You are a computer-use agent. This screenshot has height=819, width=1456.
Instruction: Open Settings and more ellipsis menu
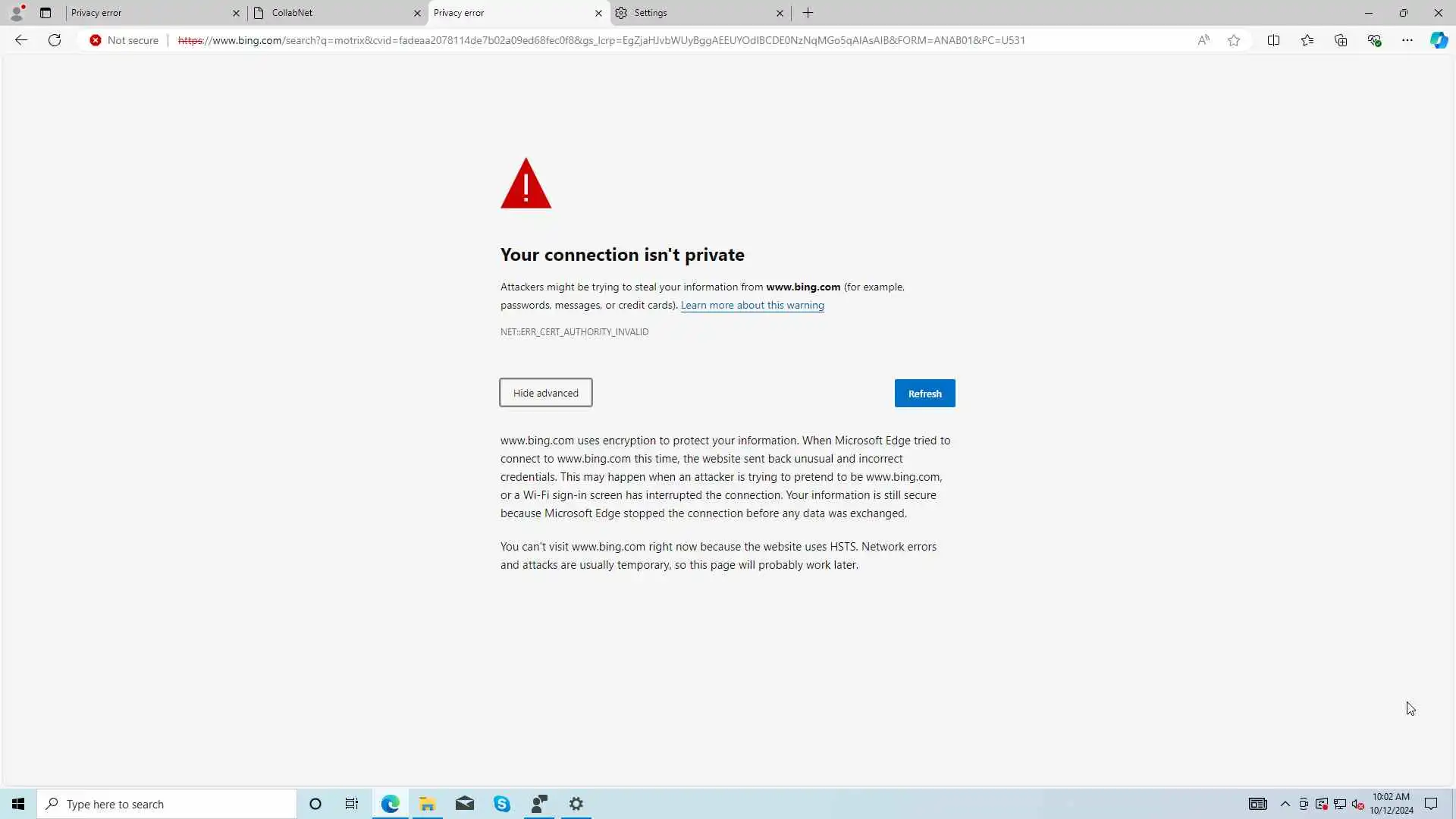coord(1407,40)
